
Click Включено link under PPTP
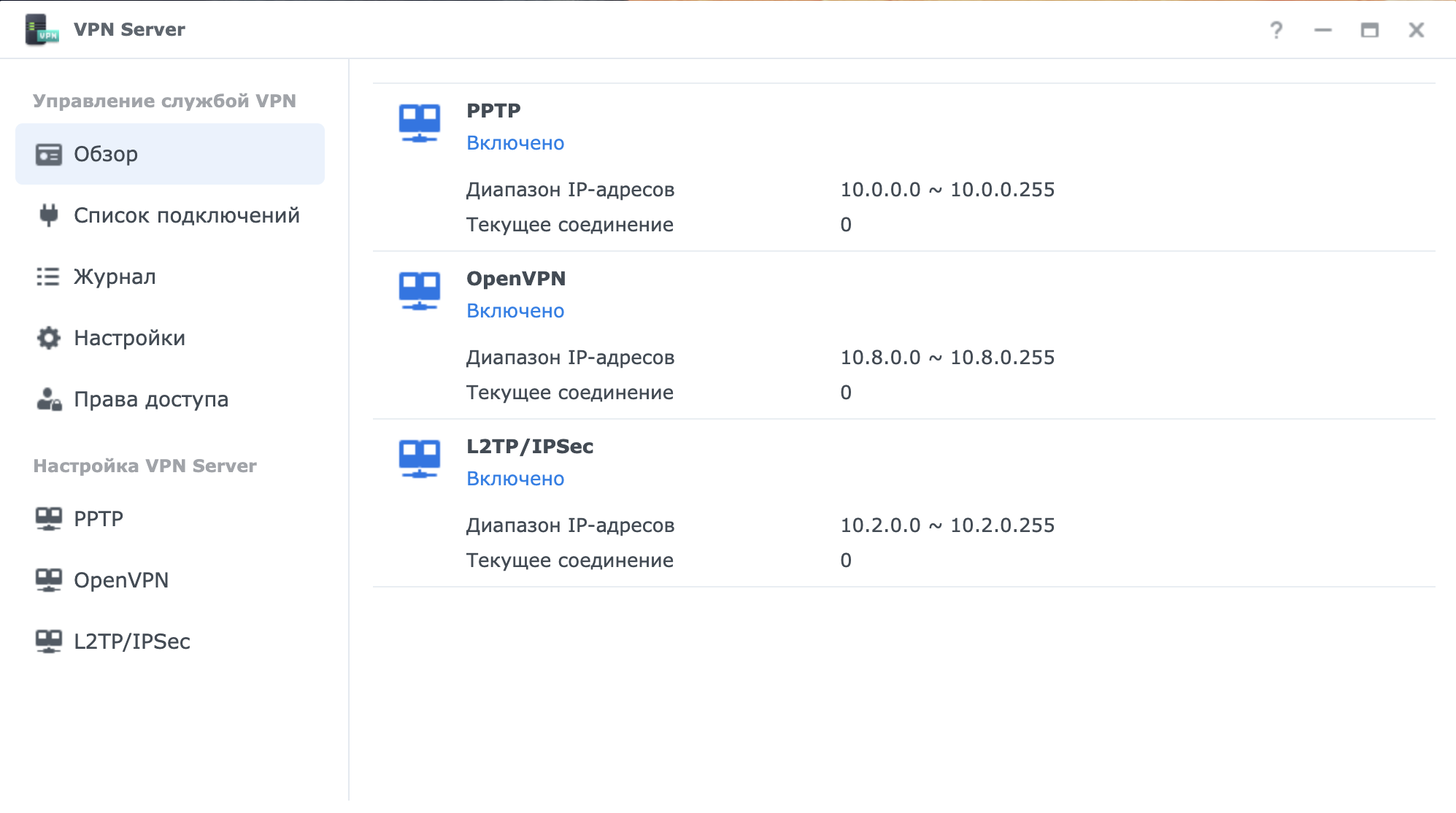pos(515,143)
